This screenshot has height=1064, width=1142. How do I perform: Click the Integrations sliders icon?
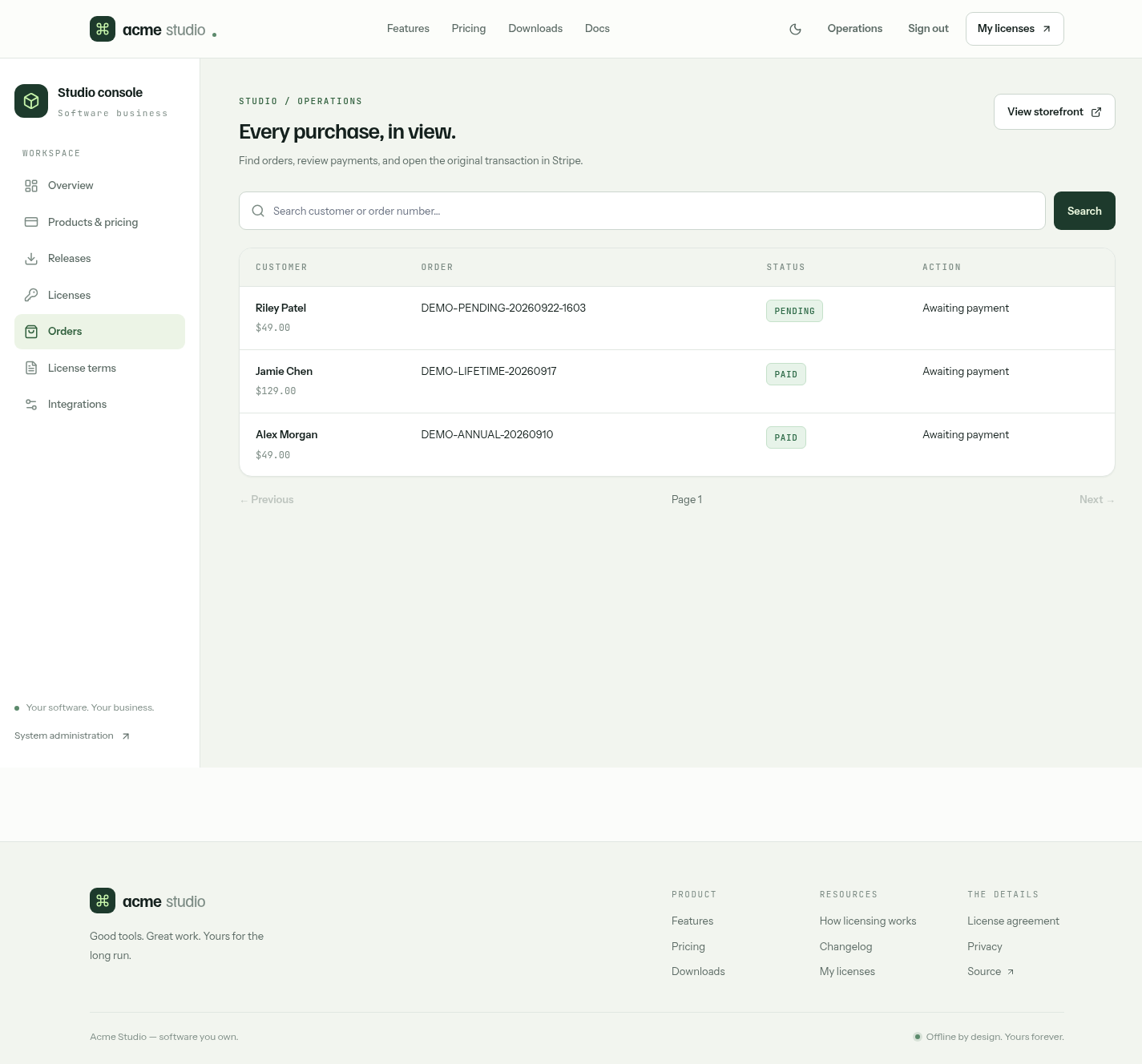[x=31, y=405]
